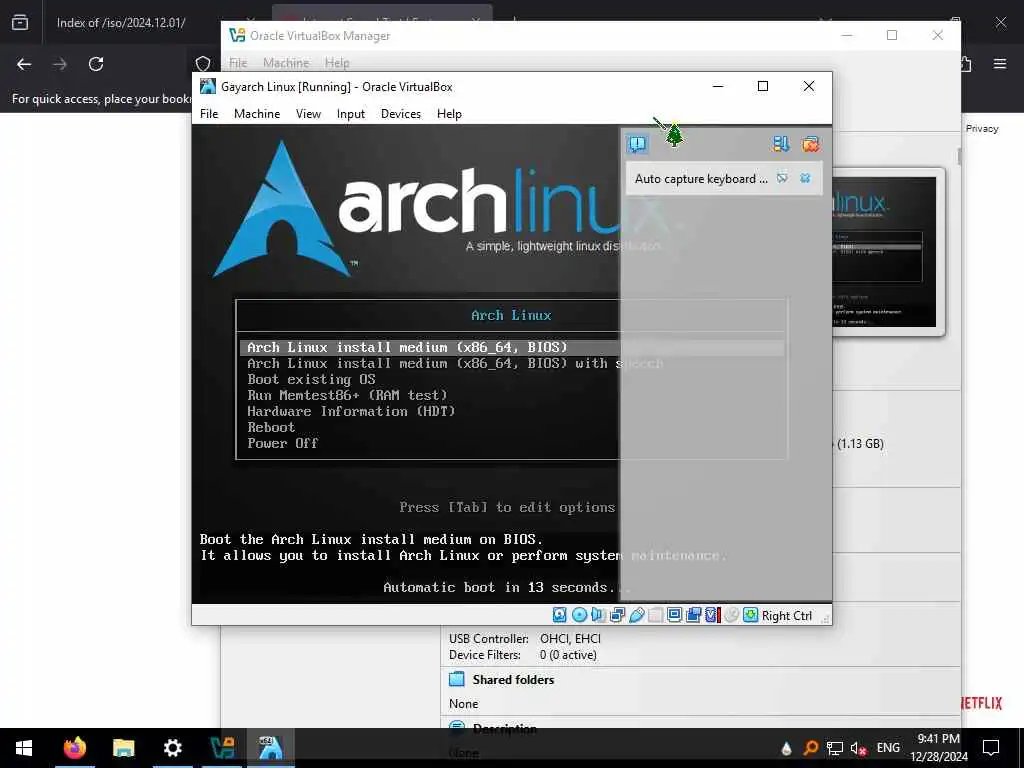Click the Firefox tracking protection shield icon
This screenshot has height=768, width=1024.
pyautogui.click(x=203, y=64)
